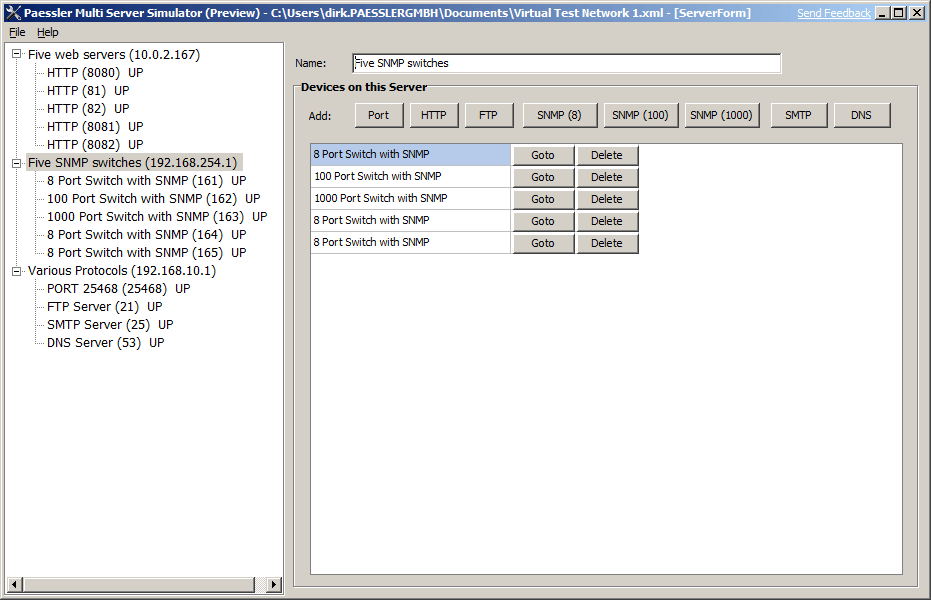Add an SMTP device
This screenshot has height=600, width=931.
pyautogui.click(x=798, y=114)
